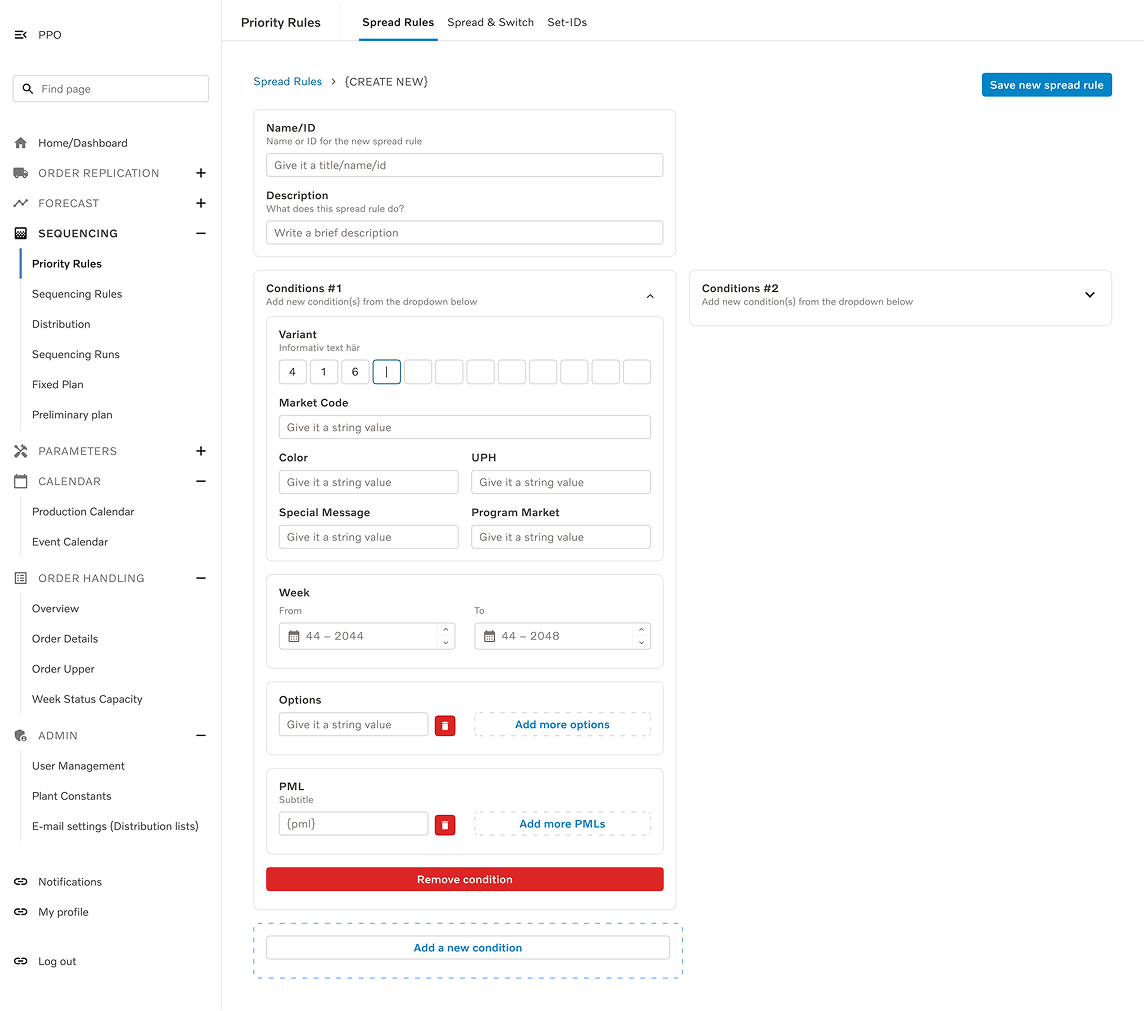Viewport: 1144px width, 1011px height.
Task: Click the Sequencing grid icon
Action: pos(20,233)
